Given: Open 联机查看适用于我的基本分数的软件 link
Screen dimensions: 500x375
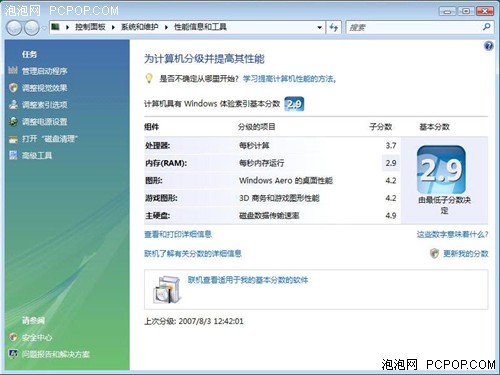Looking at the screenshot, I should [x=248, y=280].
